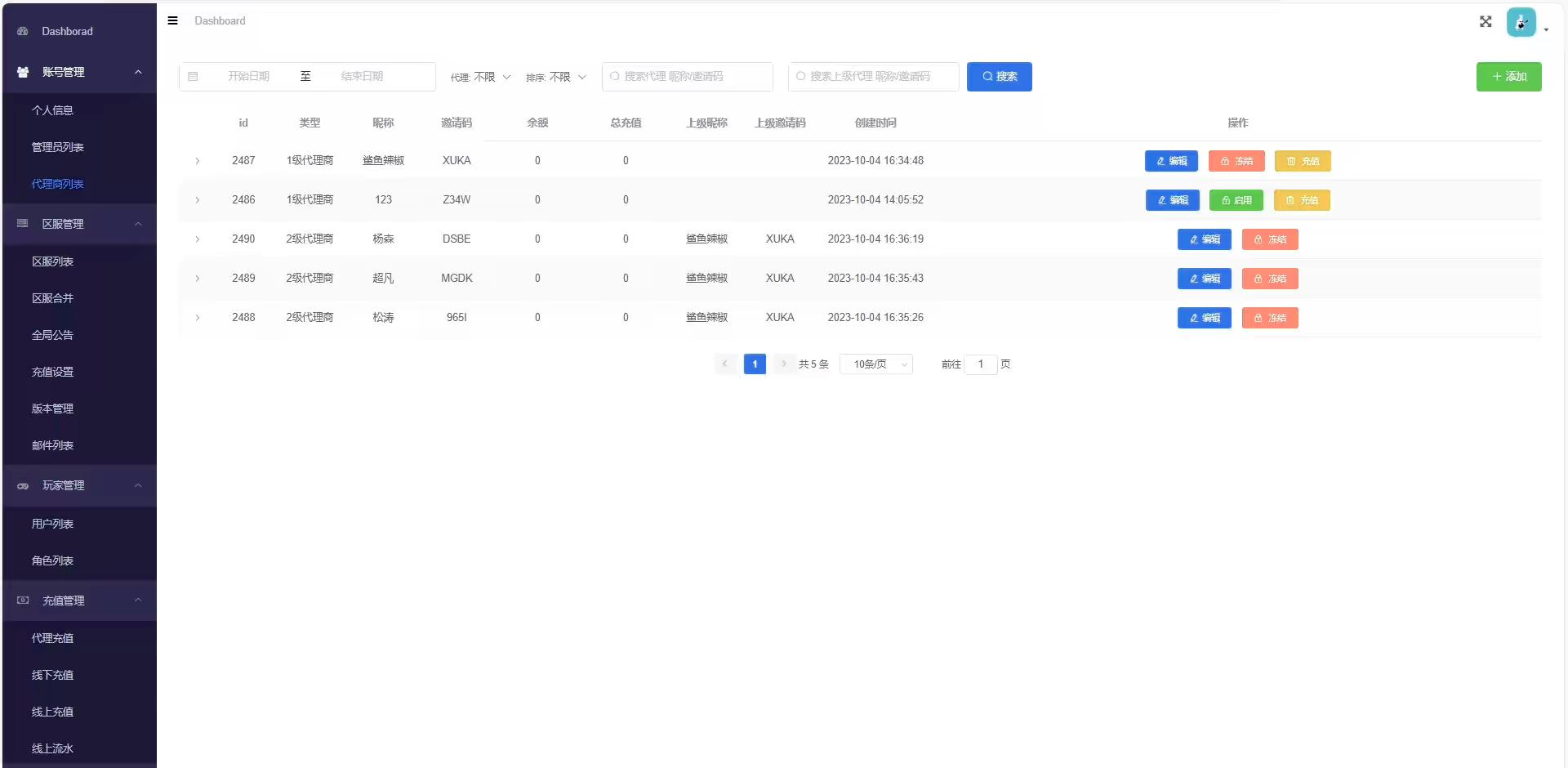Click the green 添加 button
The height and width of the screenshot is (768, 1568).
click(1508, 77)
